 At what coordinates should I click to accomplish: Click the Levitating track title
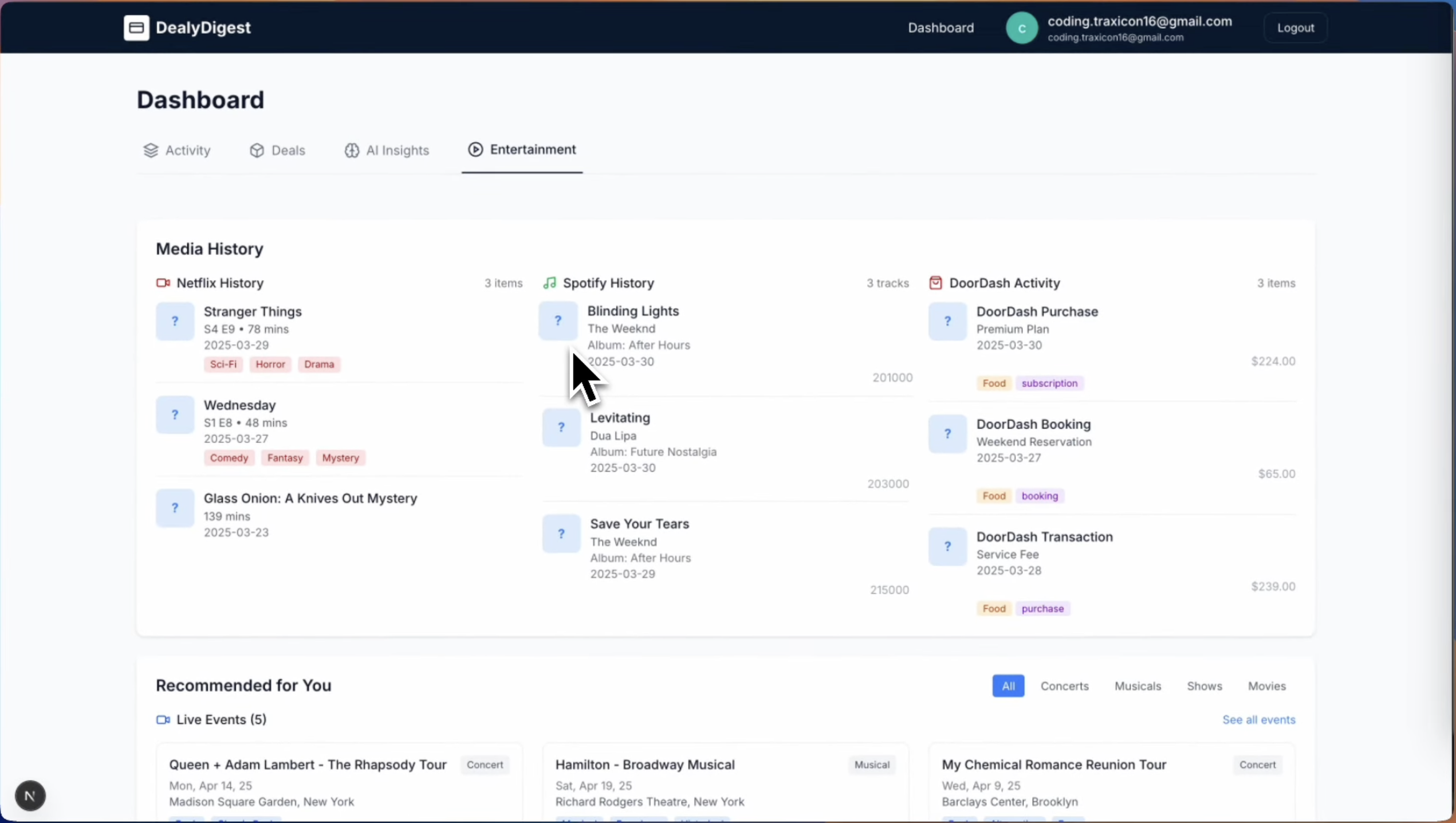point(620,418)
